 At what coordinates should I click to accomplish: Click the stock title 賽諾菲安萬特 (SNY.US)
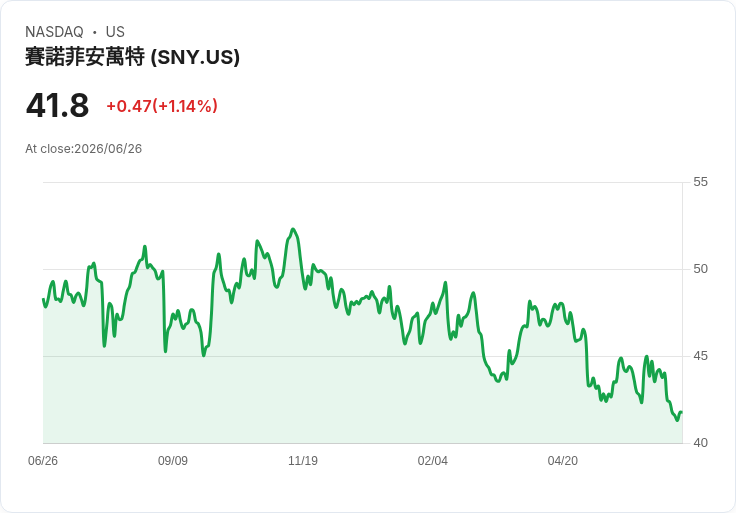click(x=132, y=57)
